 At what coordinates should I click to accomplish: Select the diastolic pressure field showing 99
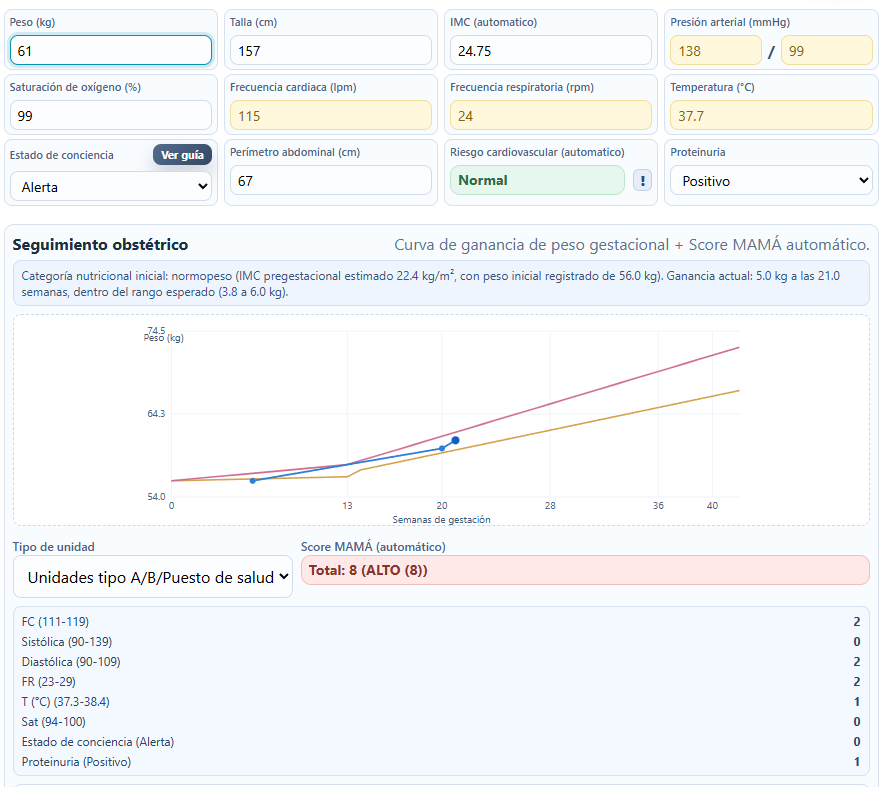point(827,50)
